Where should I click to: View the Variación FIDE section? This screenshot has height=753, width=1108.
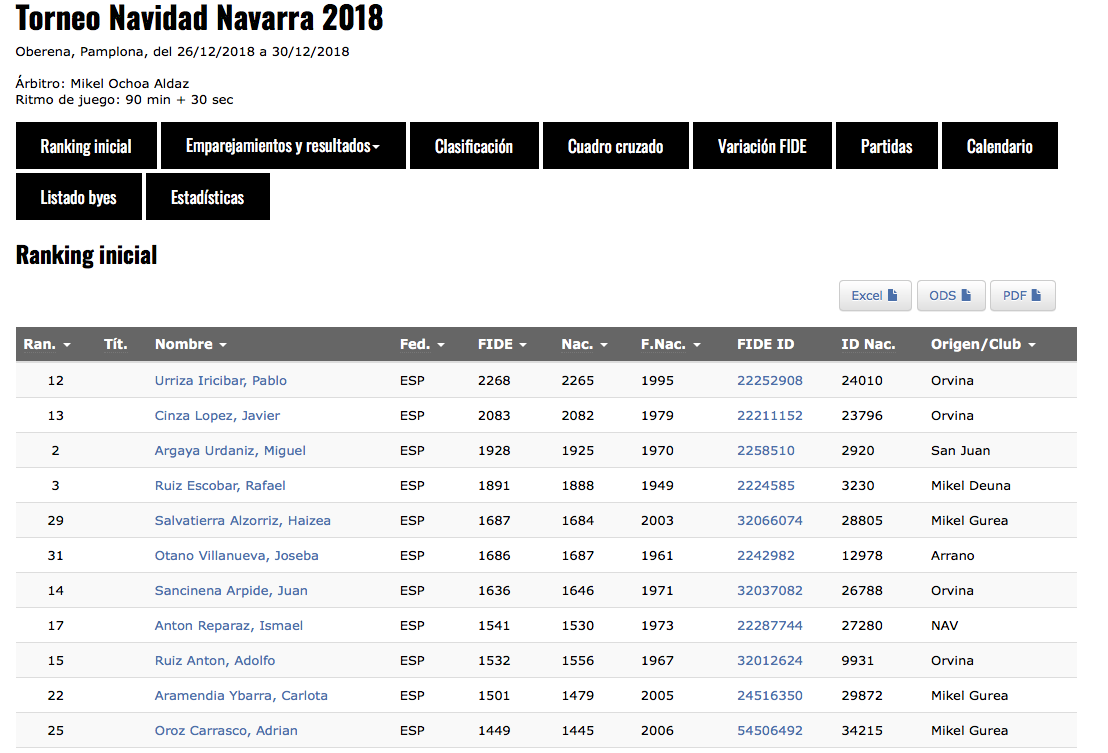(762, 145)
